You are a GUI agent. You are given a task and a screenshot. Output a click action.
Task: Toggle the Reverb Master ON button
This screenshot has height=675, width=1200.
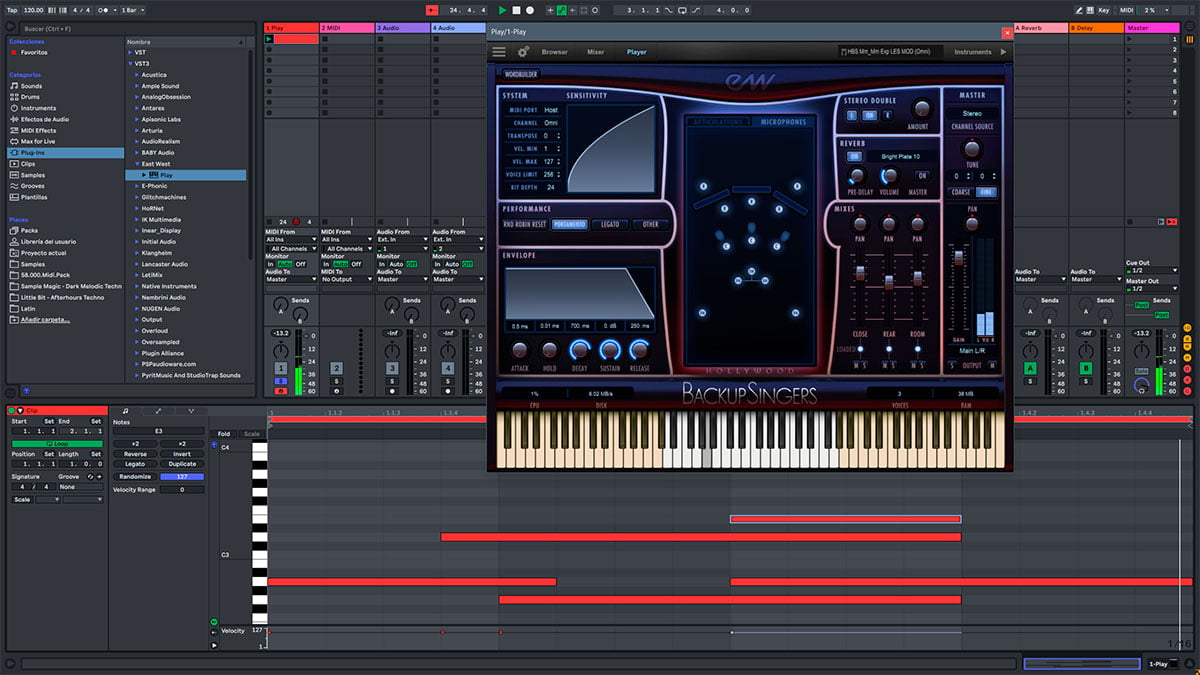(x=922, y=175)
